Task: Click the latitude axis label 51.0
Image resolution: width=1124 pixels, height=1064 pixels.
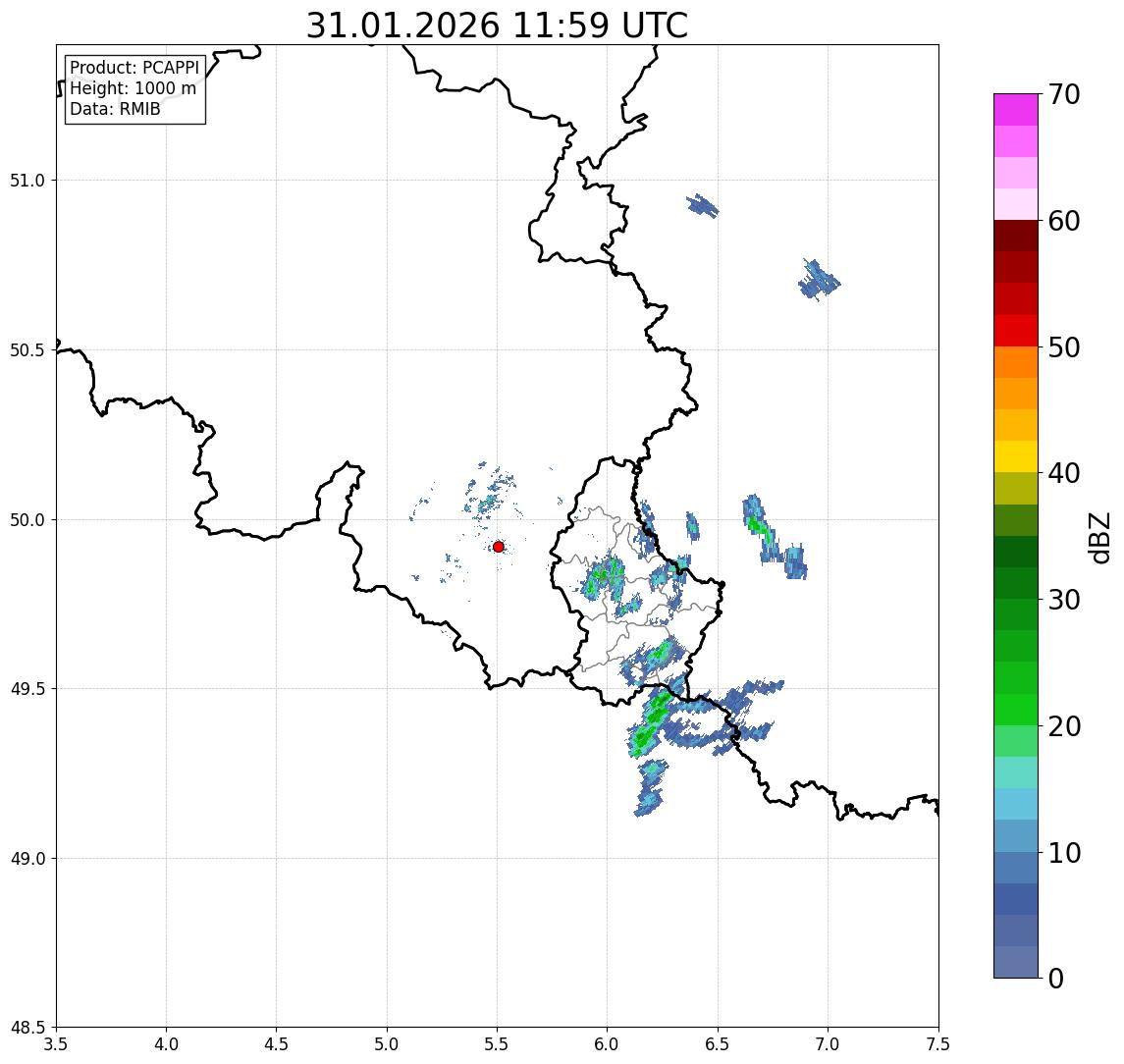Action: (27, 181)
